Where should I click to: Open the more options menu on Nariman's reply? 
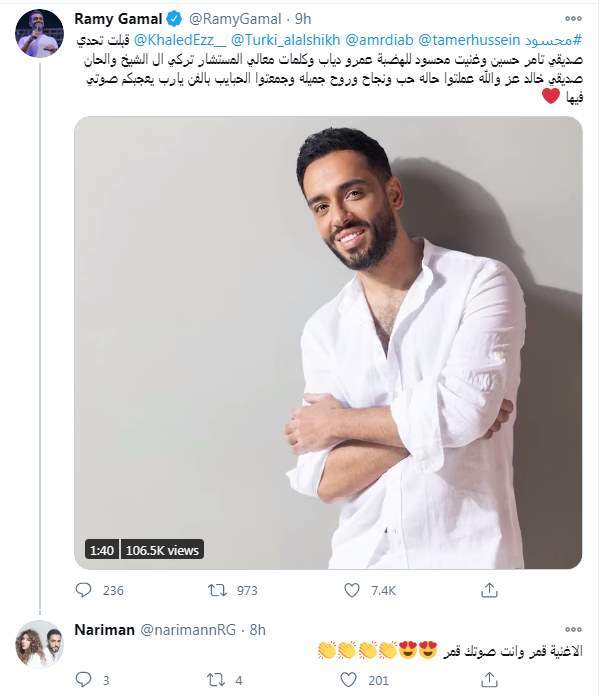[x=571, y=628]
